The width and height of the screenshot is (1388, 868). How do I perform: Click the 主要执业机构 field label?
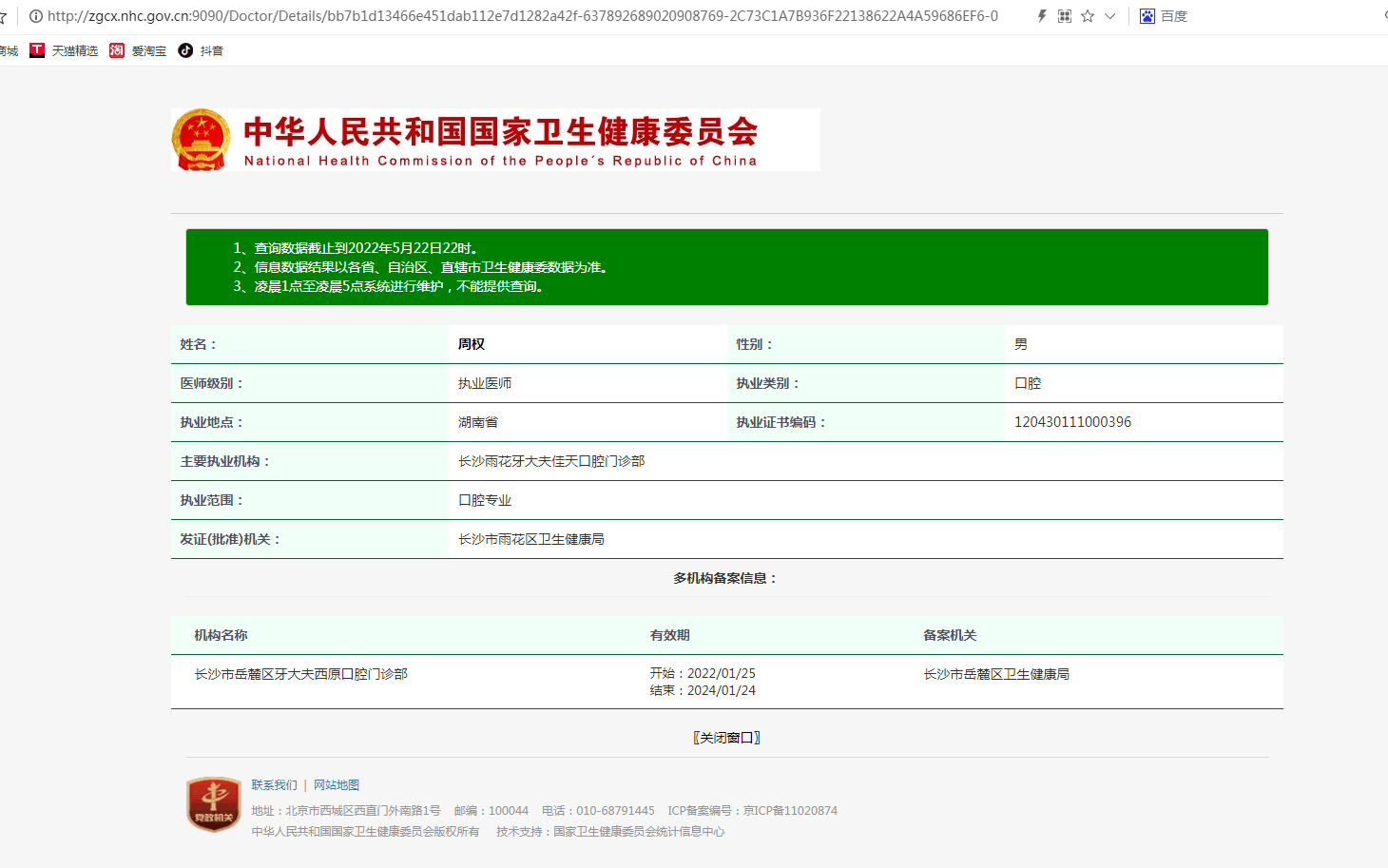pos(225,461)
